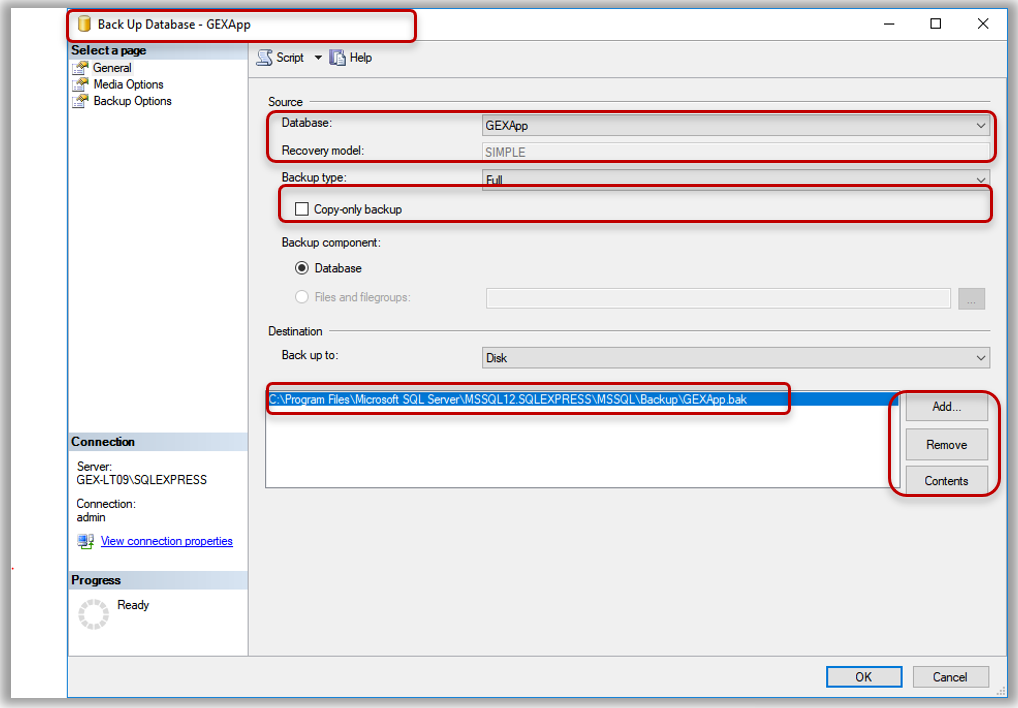Open the Backup Options page
This screenshot has height=708, width=1018.
132,101
